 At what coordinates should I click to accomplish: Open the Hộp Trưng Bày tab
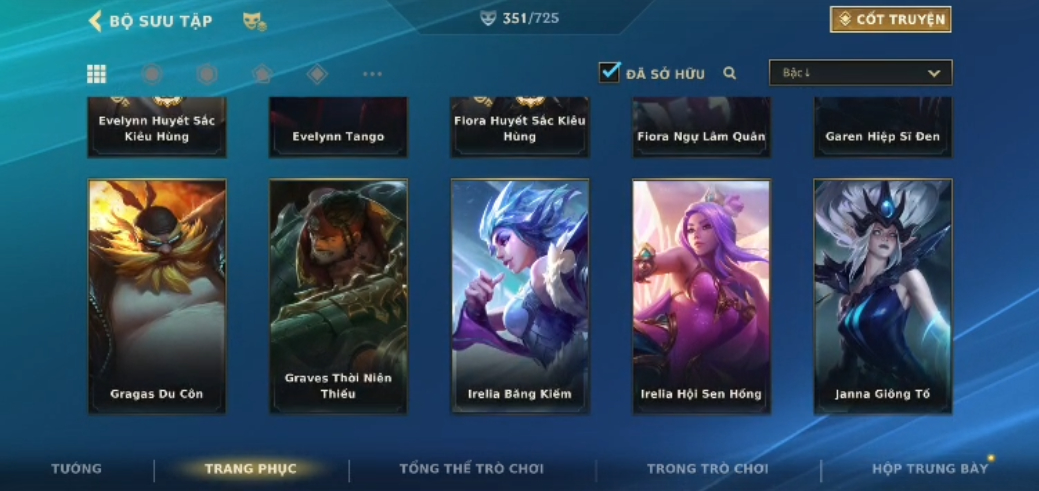[x=930, y=468]
